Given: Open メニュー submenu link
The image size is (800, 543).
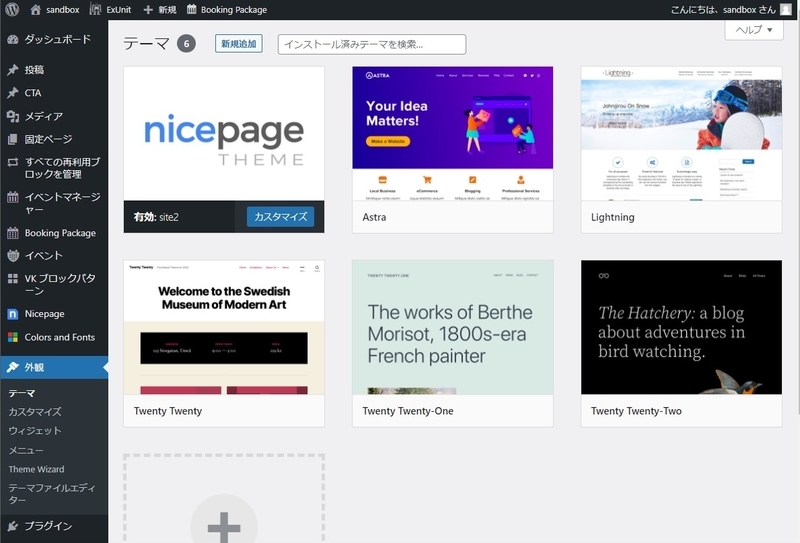Looking at the screenshot, I should [x=26, y=451].
